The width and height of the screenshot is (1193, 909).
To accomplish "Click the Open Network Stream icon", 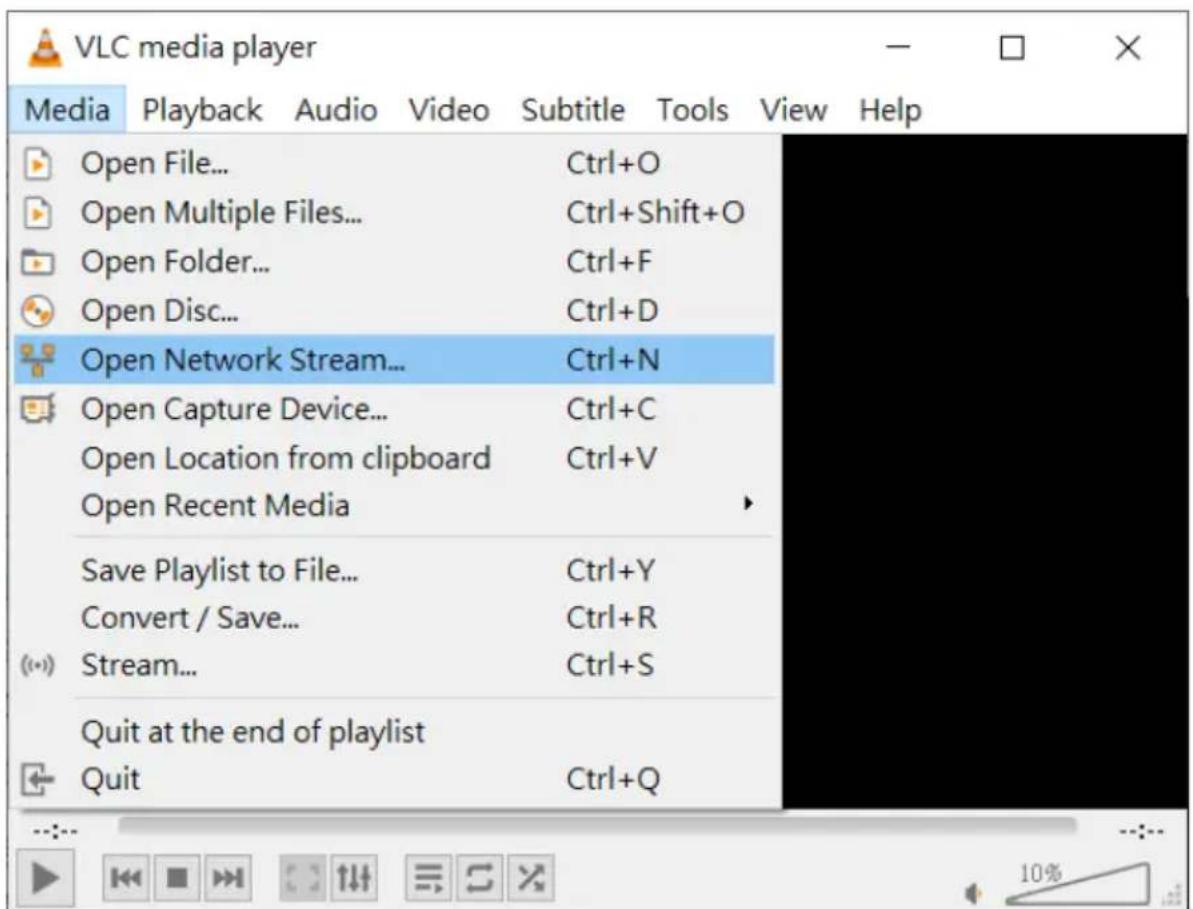I will [x=38, y=360].
